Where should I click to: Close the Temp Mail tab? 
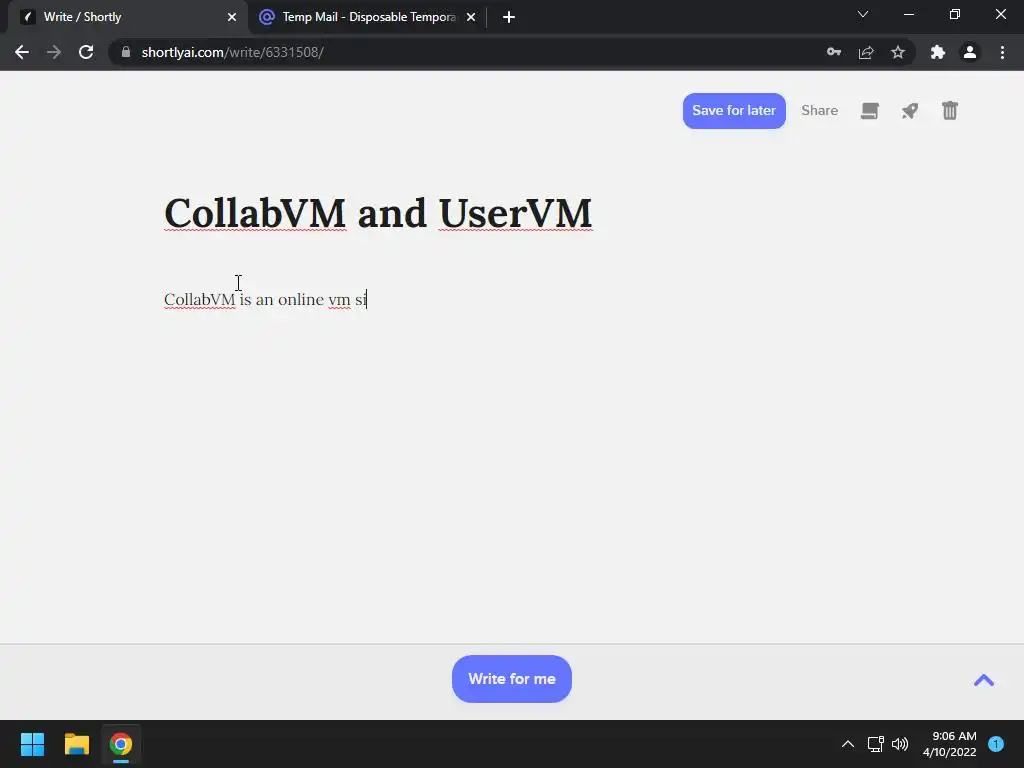coord(471,17)
